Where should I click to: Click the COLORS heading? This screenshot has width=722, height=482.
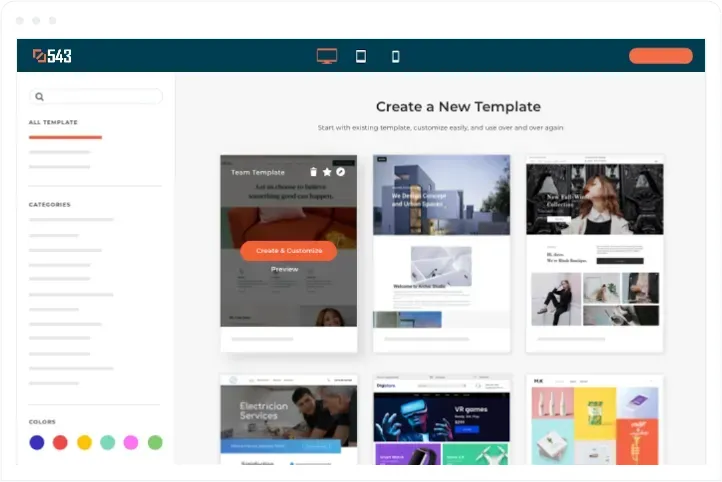tap(42, 422)
